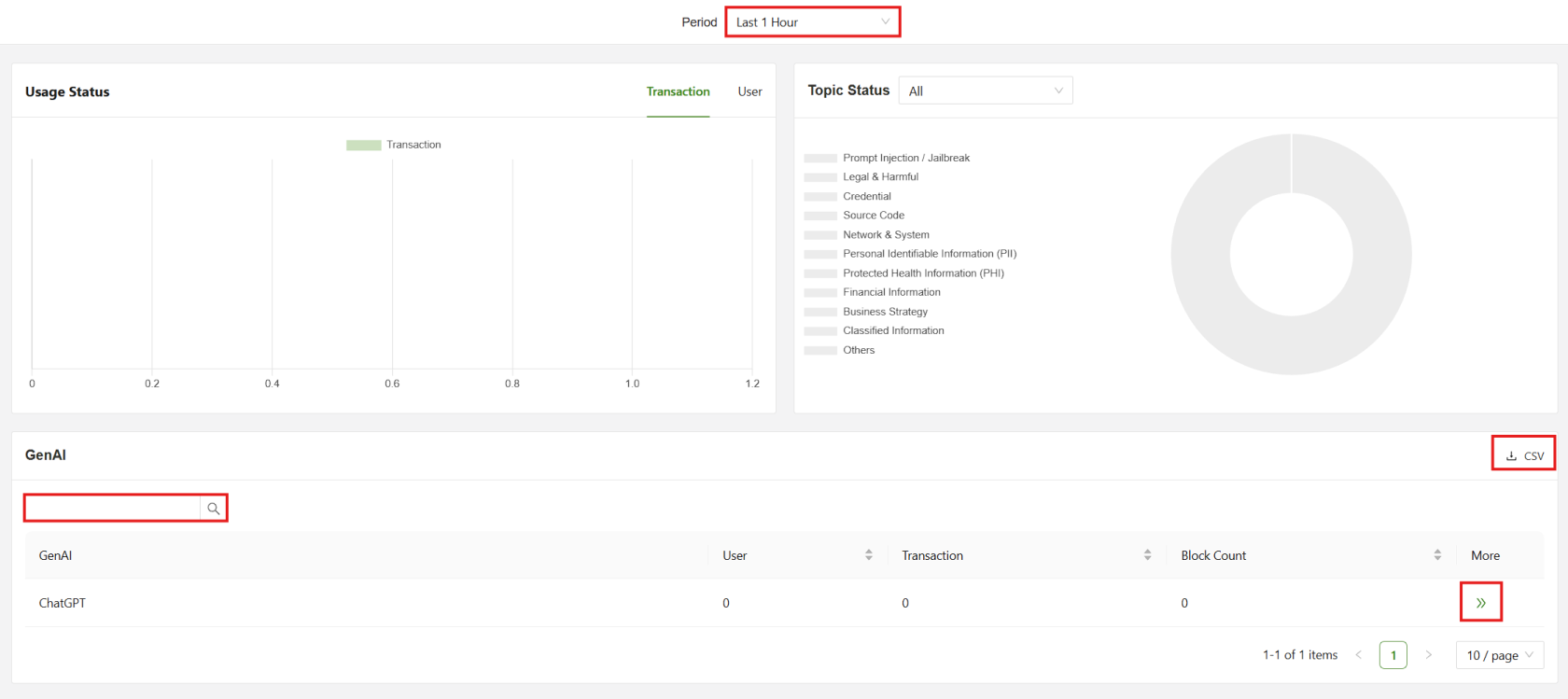Download the GenAI list as CSV
Viewport: 1568px width, 699px height.
1524,455
